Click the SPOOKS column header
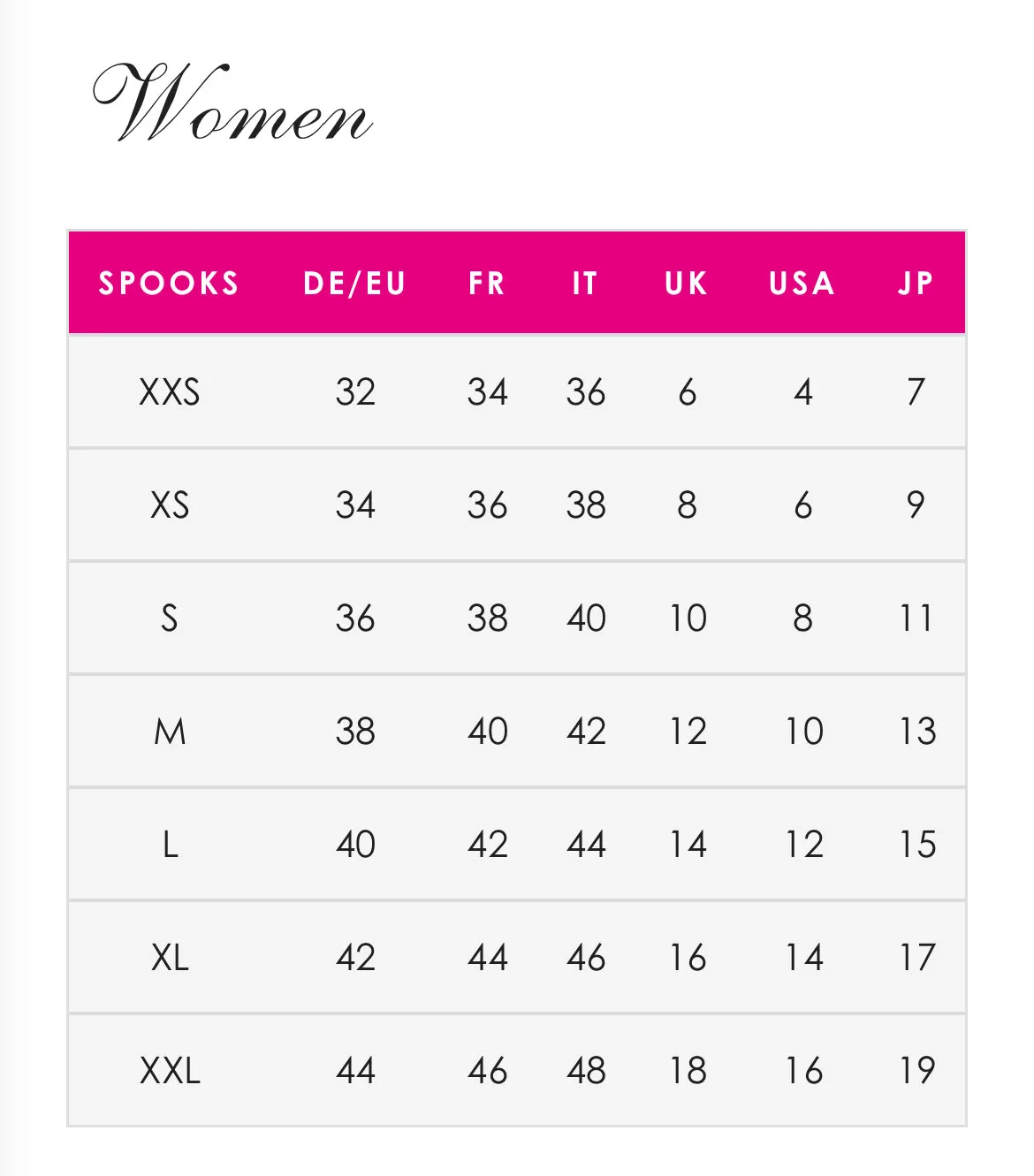The height and width of the screenshot is (1176, 1034). [169, 283]
